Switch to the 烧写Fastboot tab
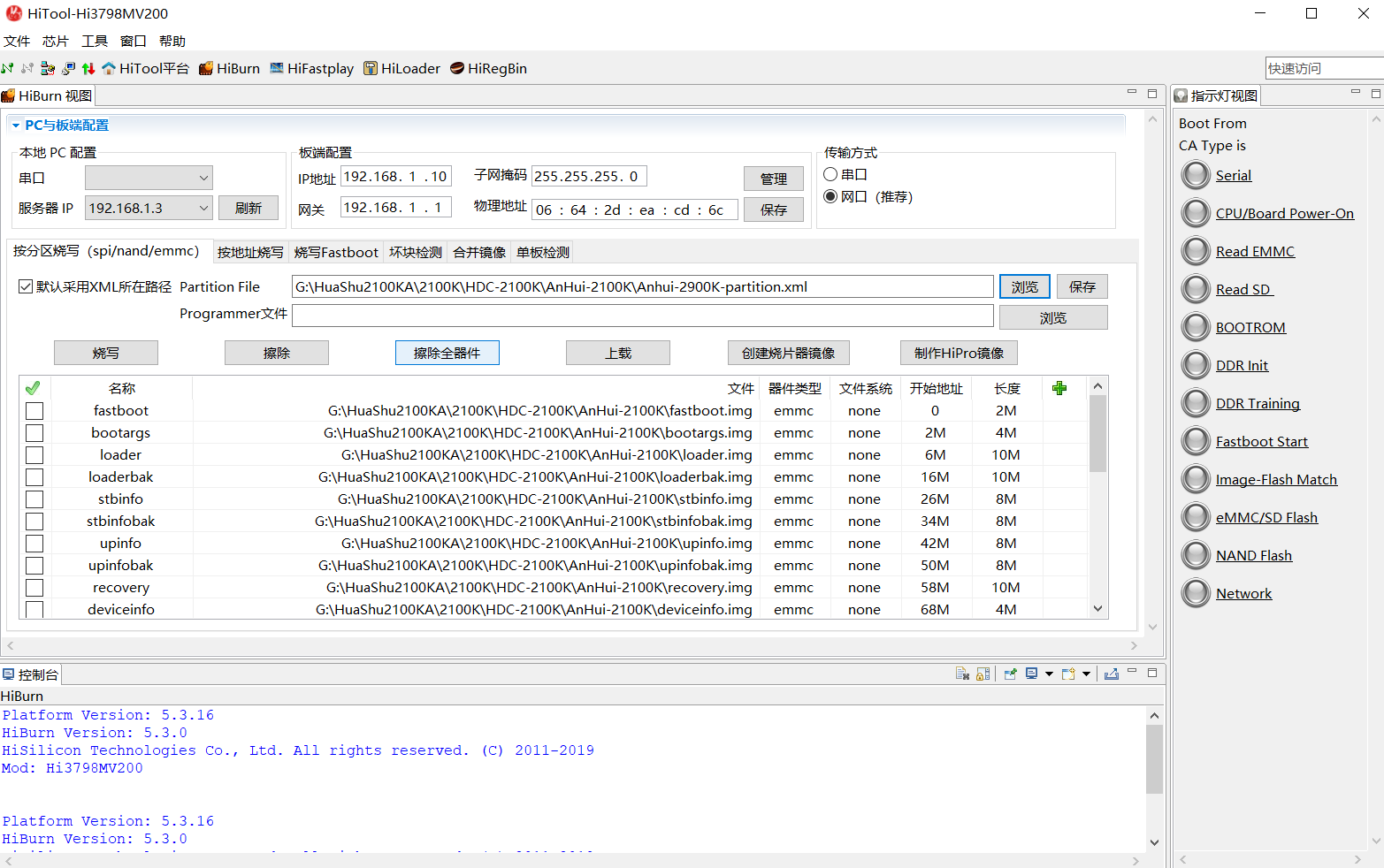The height and width of the screenshot is (868, 1384). (x=336, y=253)
